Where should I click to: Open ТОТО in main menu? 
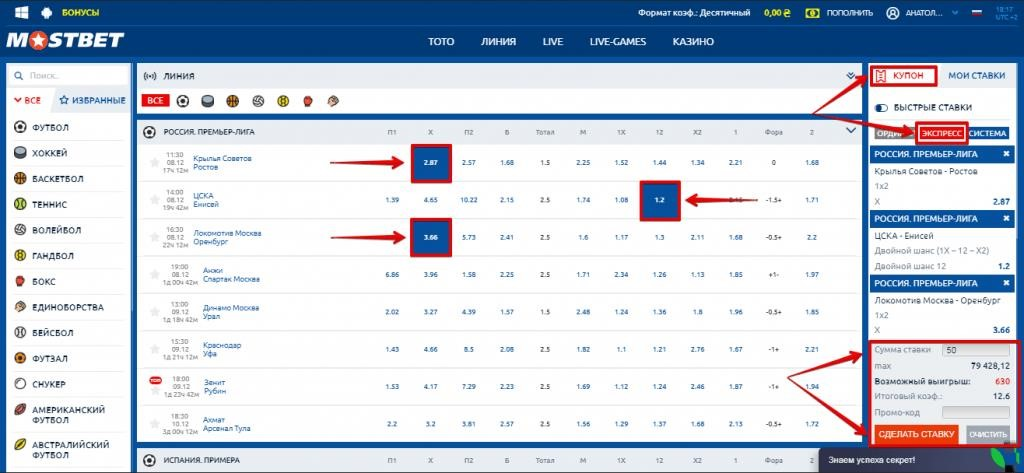click(x=441, y=41)
